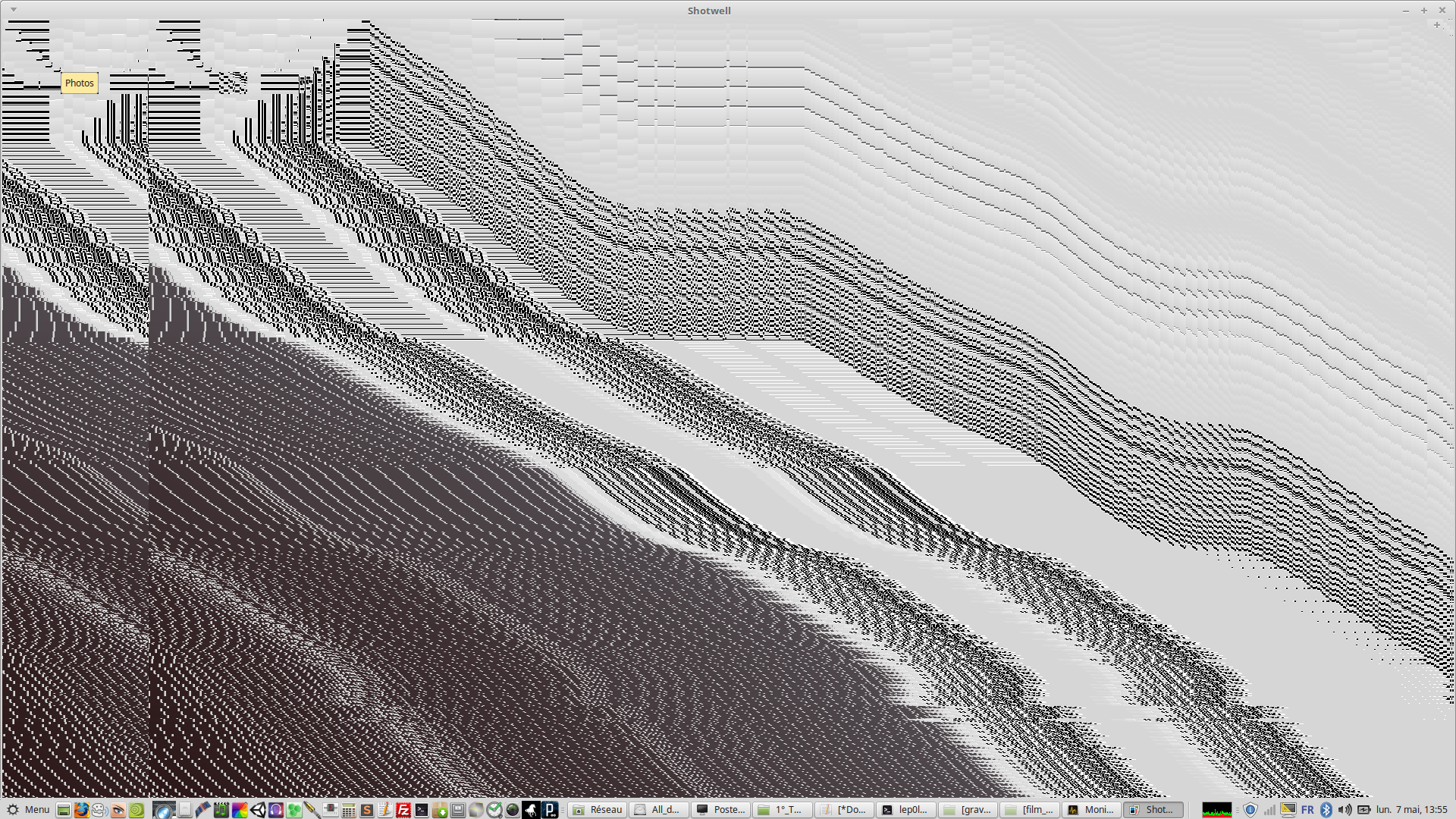Open the headphones audio app icon
Viewport: 1456px width, 819px height.
[x=276, y=810]
